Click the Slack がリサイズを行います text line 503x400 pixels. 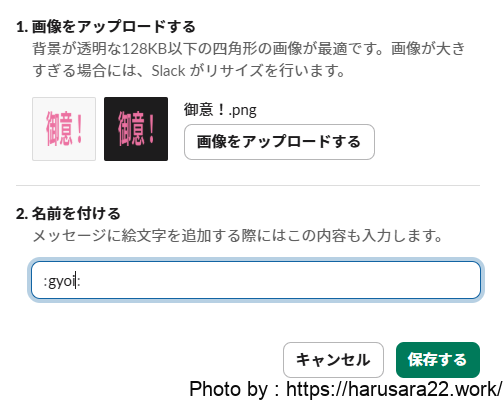pyautogui.click(x=189, y=71)
